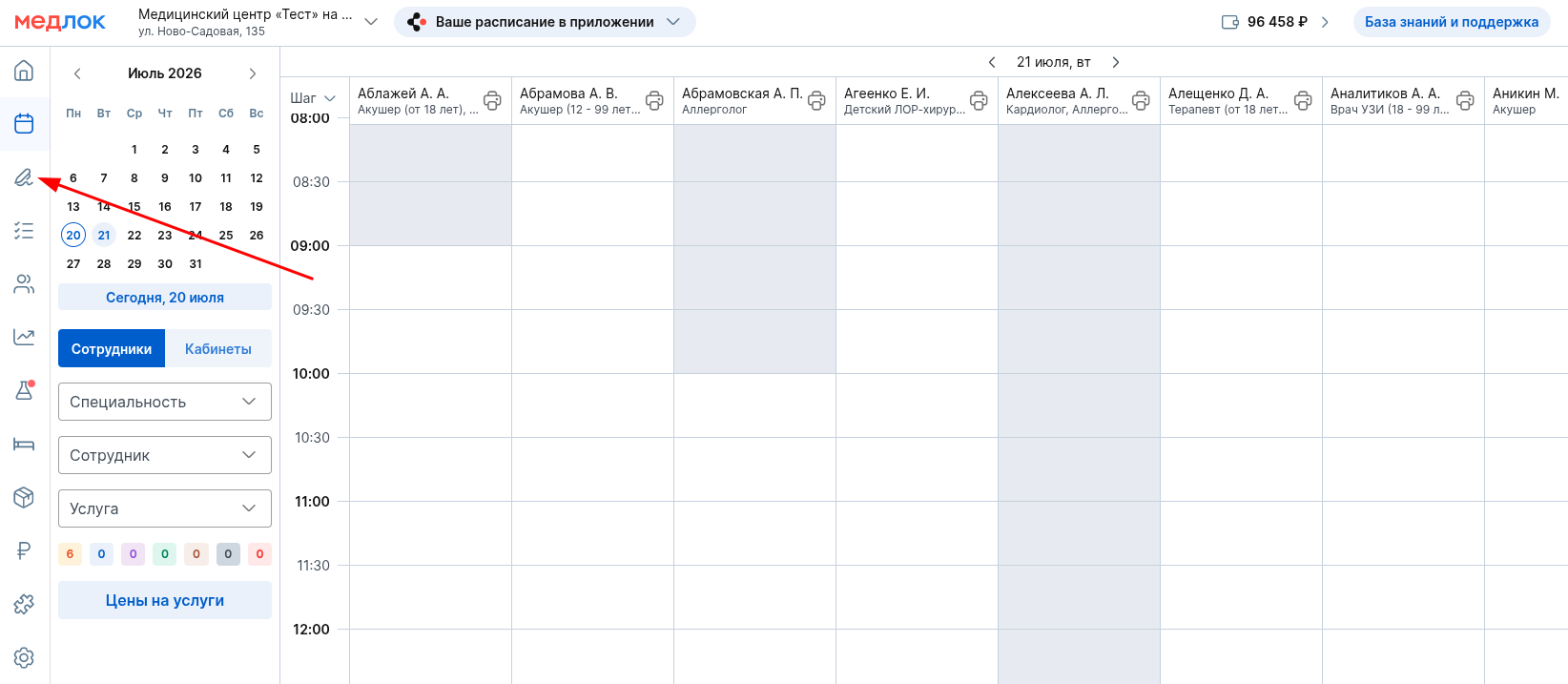
Task: Click the МЕДЛОК logo
Action: 60,22
